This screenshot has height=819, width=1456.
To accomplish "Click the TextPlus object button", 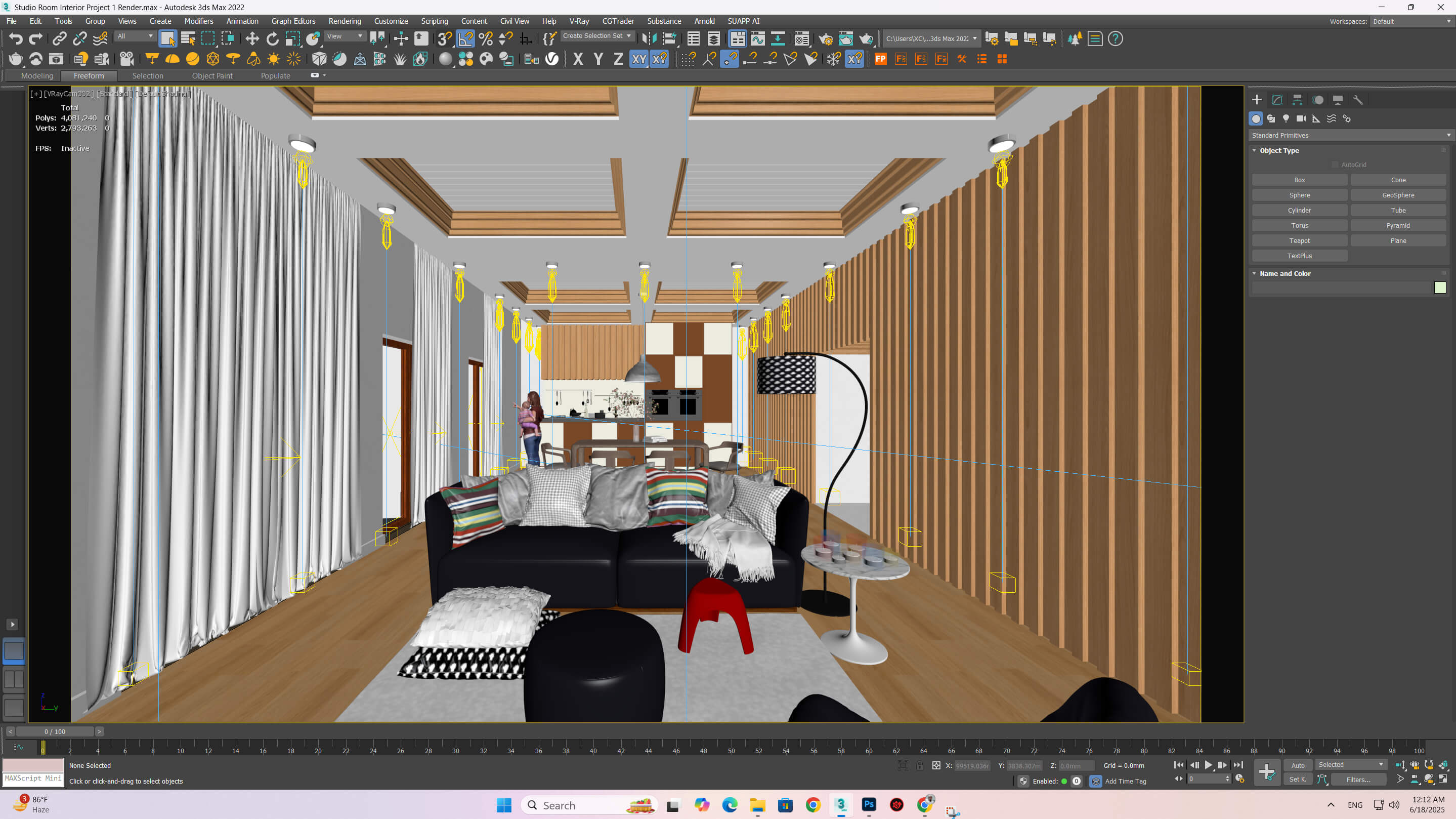I will coord(1300,256).
